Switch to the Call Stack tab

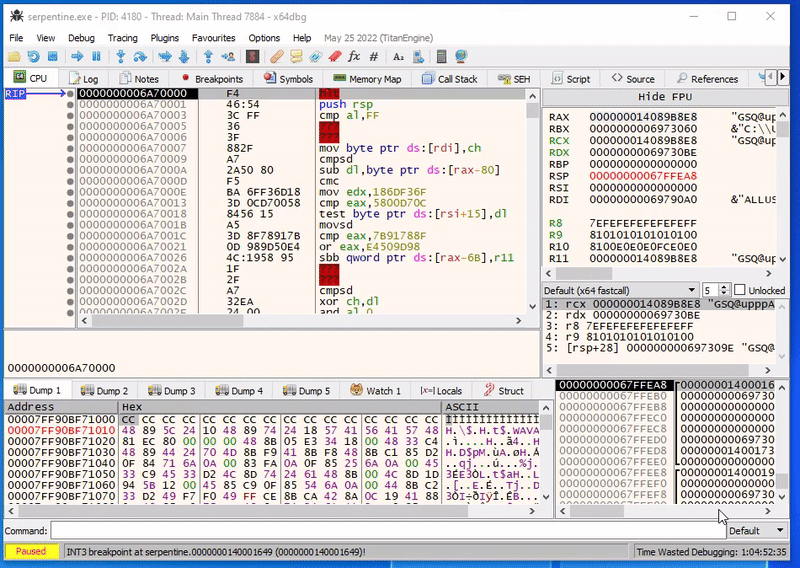click(449, 79)
